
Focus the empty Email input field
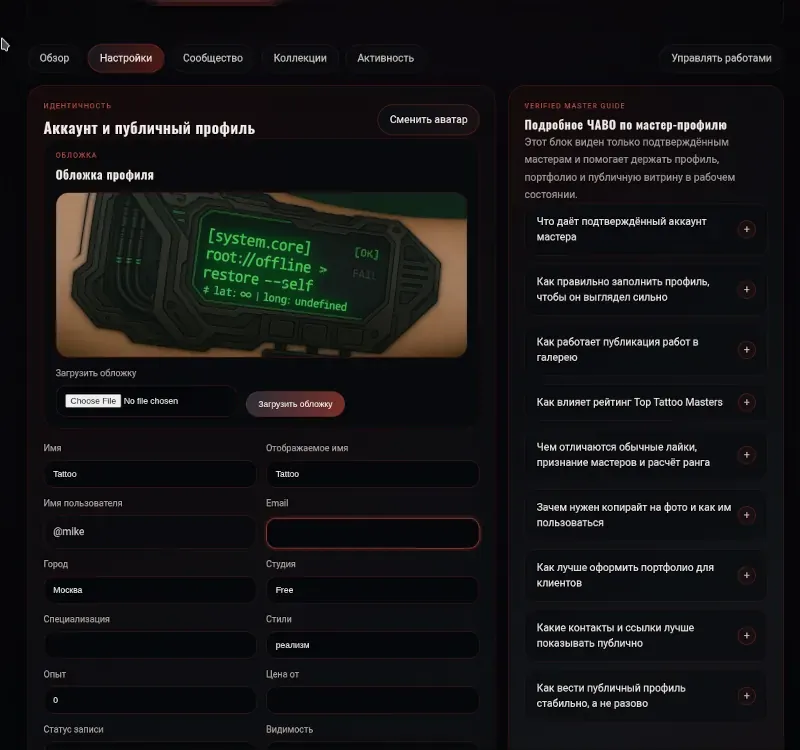pos(372,533)
